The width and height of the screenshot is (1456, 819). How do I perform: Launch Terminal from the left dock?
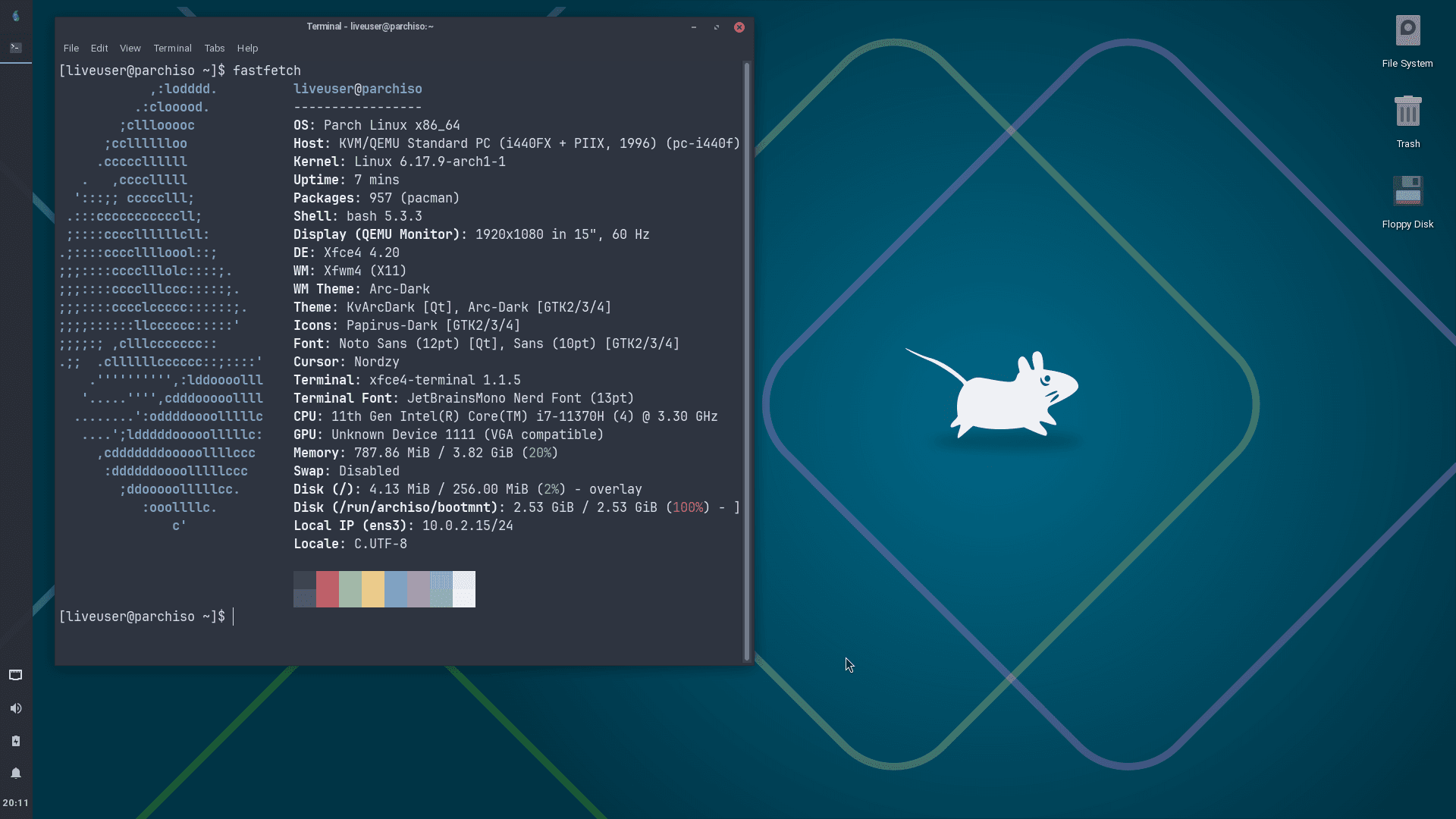15,47
